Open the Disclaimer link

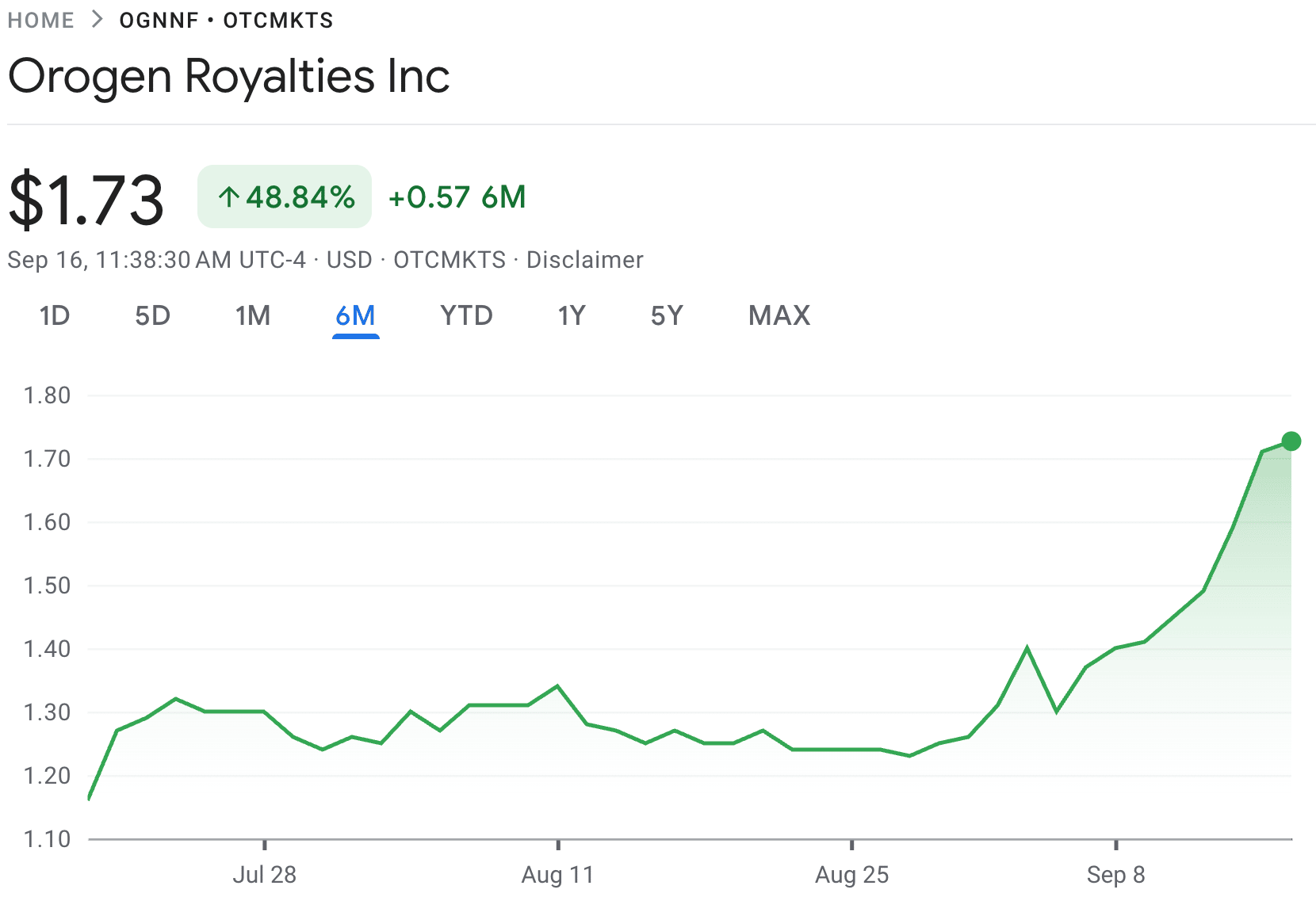585,260
